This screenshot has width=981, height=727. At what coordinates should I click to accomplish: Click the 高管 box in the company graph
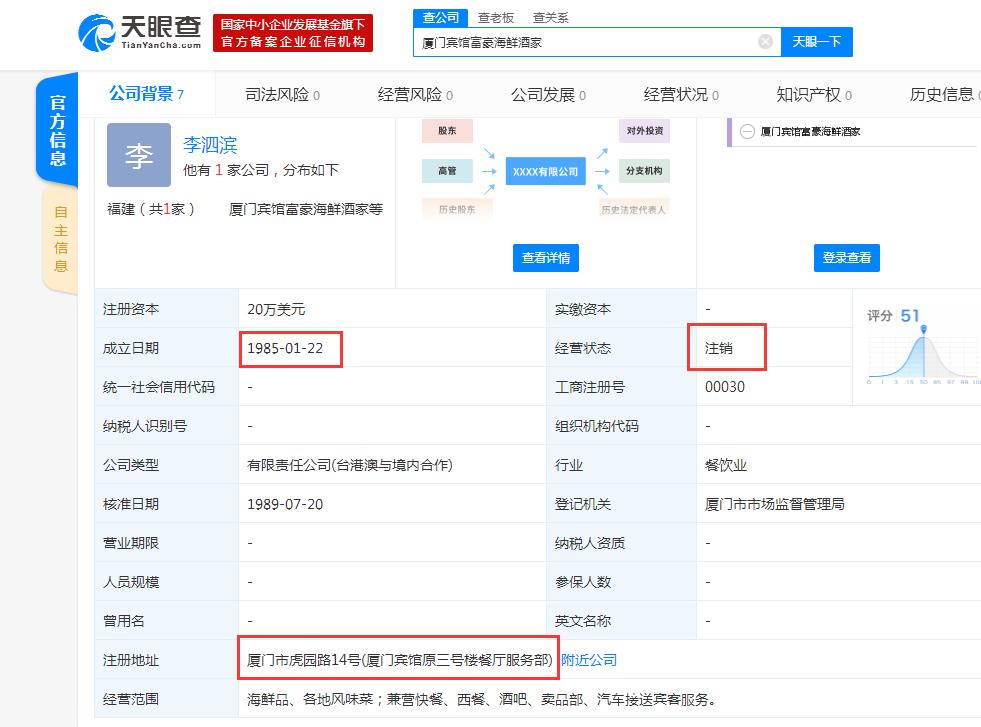[x=446, y=171]
